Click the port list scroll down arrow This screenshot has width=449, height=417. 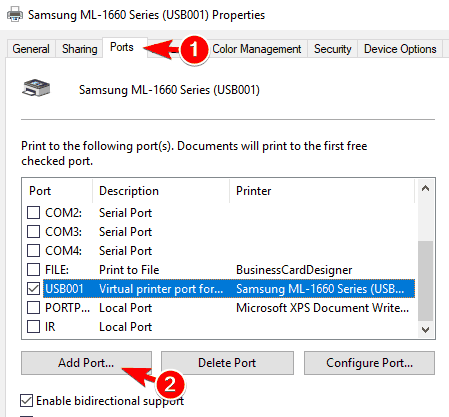click(425, 330)
